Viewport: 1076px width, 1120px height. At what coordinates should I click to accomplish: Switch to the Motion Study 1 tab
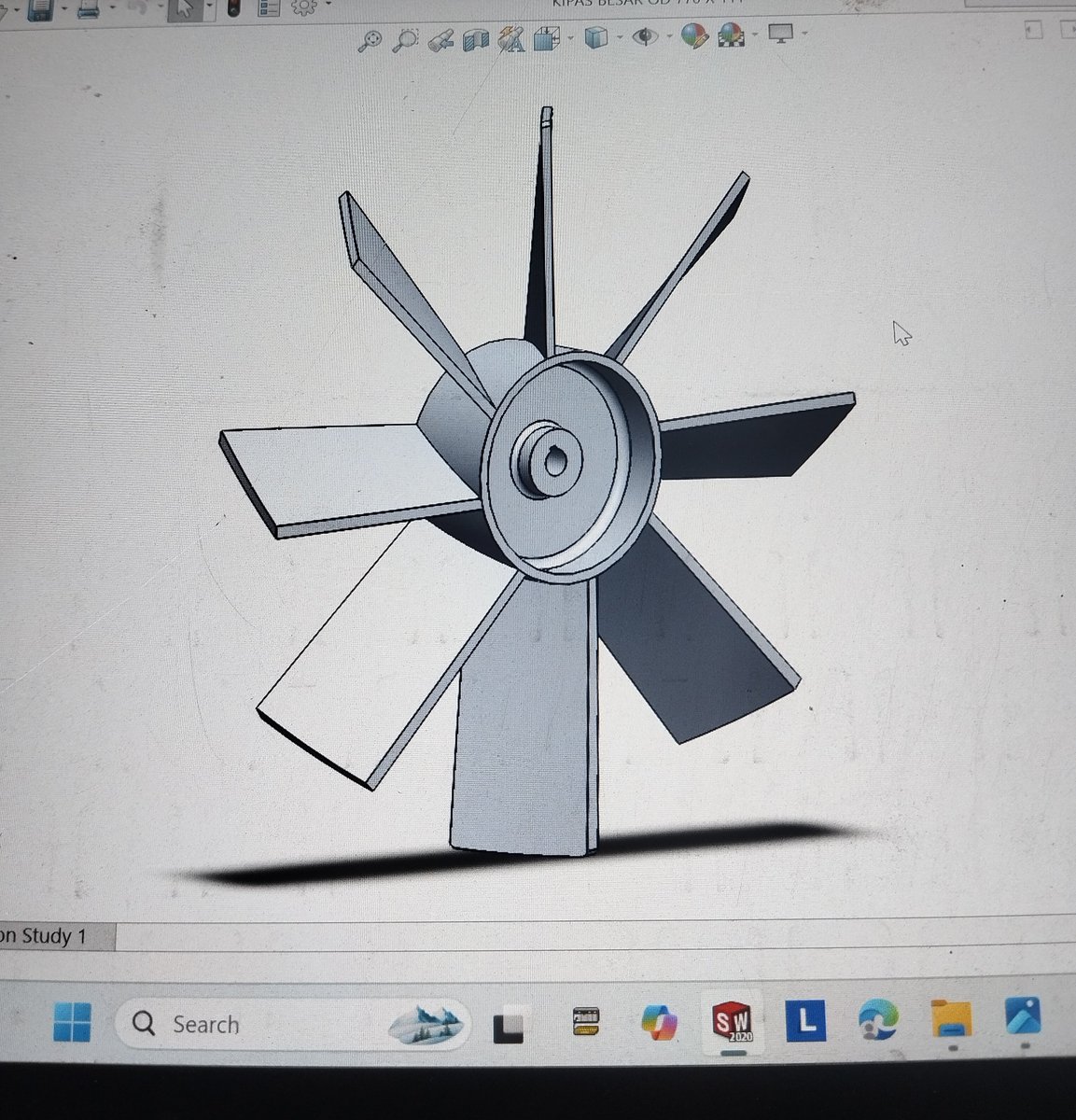click(x=43, y=935)
